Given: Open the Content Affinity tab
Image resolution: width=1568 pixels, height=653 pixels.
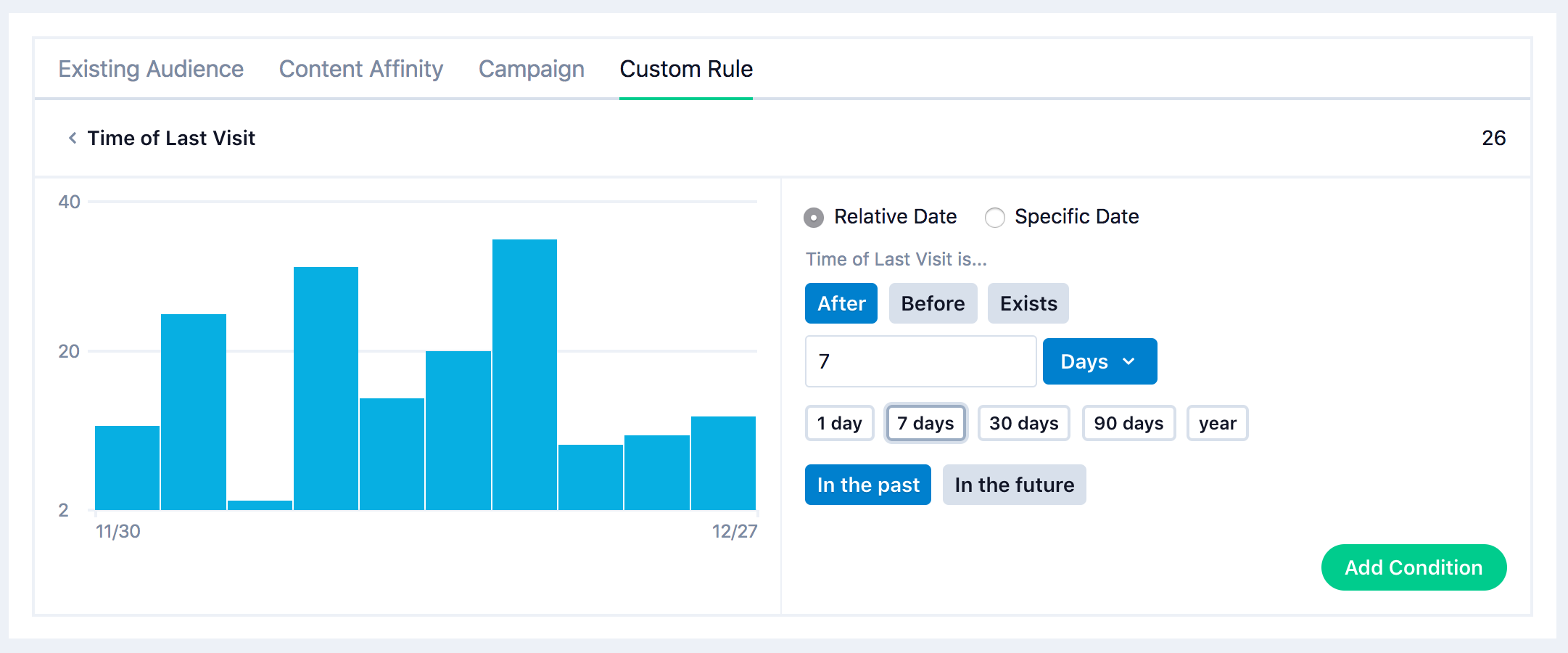Looking at the screenshot, I should 360,69.
